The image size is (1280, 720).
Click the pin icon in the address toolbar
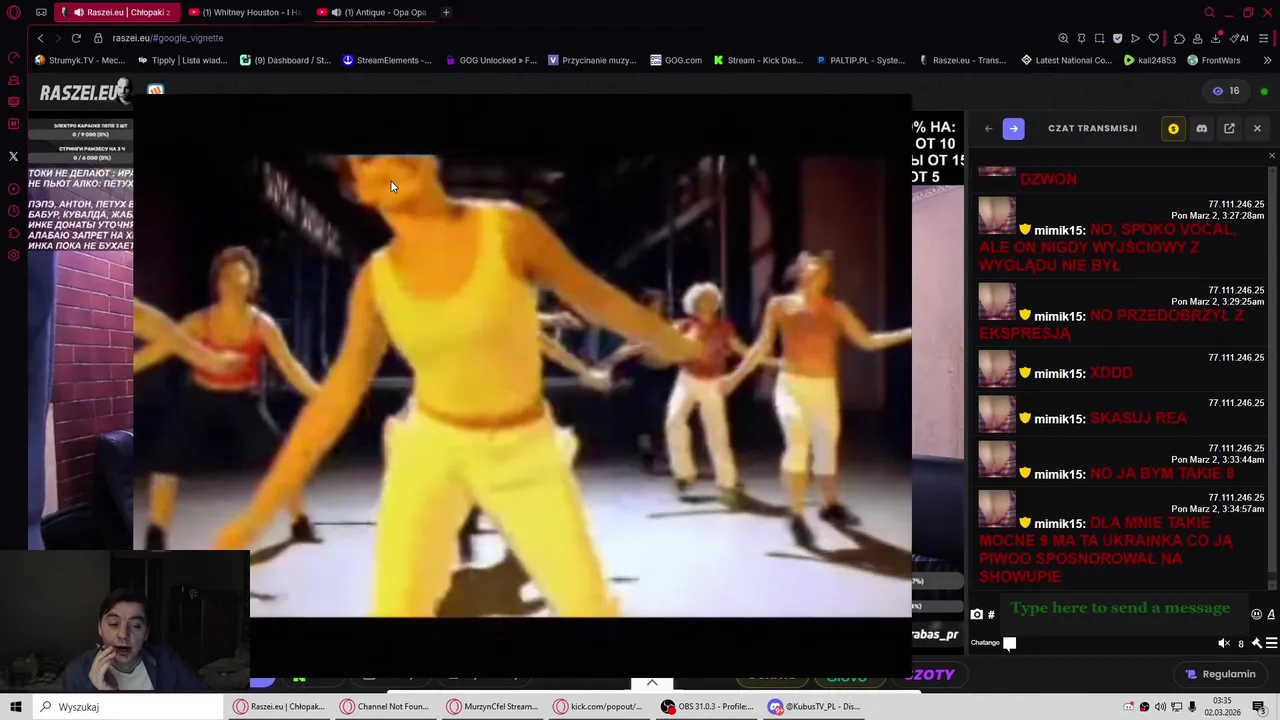[1081, 38]
